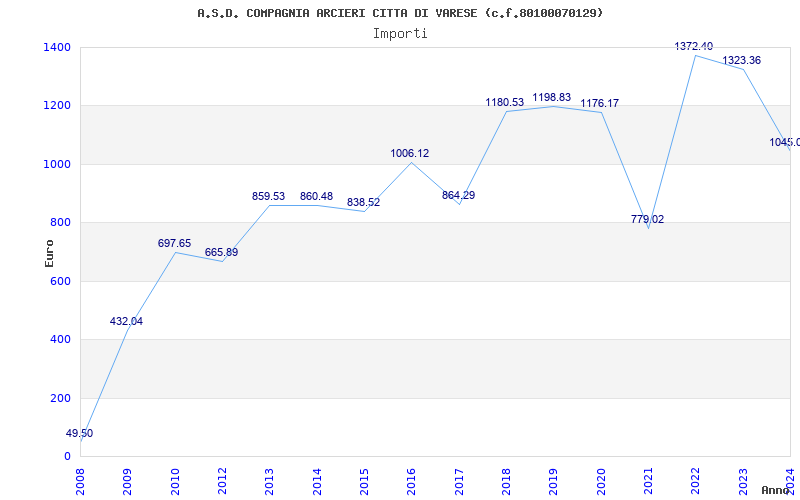Click the x-axis year 2009
Viewport: 800px width, 500px height.
point(128,482)
